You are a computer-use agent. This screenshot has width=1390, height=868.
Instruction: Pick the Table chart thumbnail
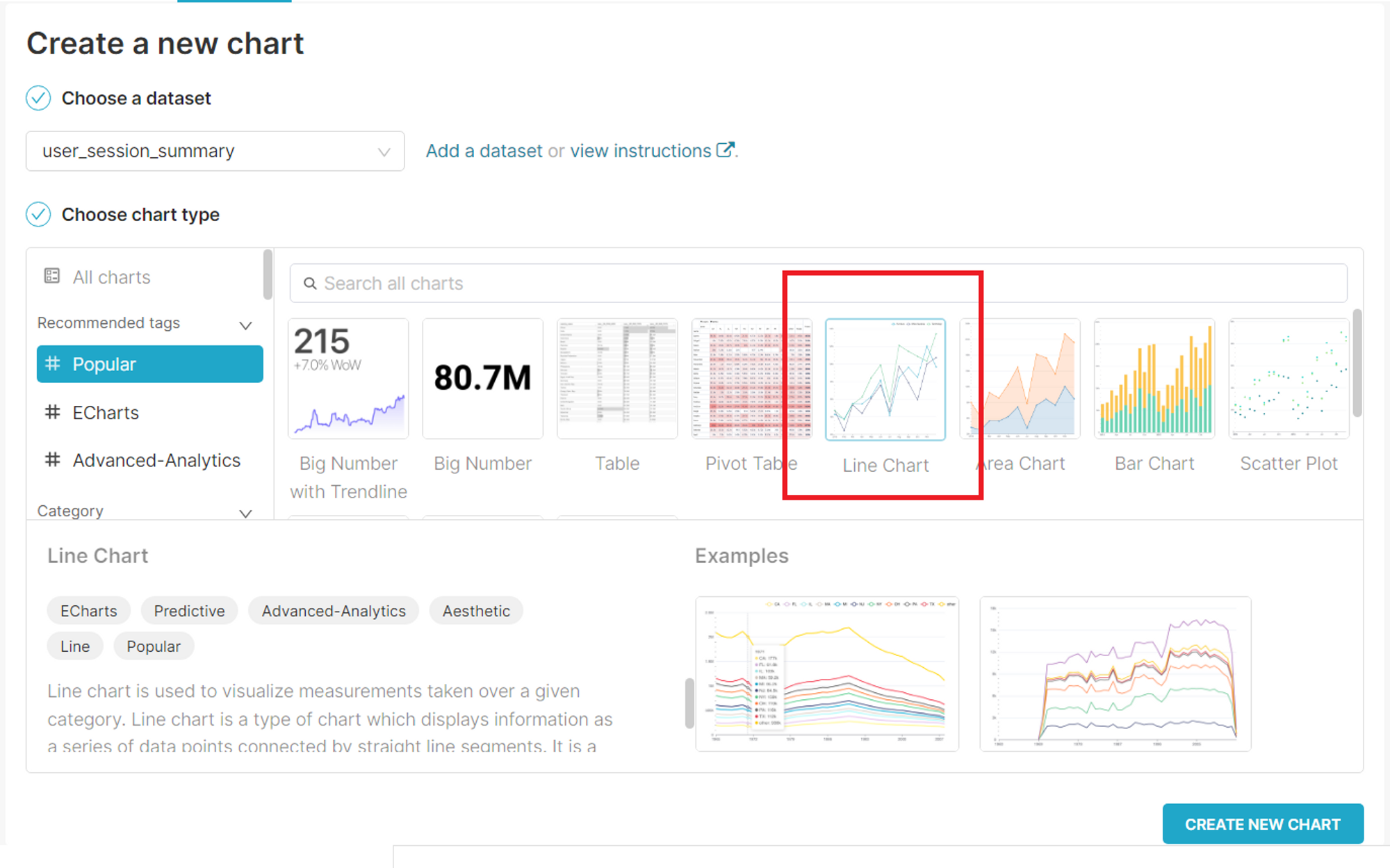pos(616,379)
